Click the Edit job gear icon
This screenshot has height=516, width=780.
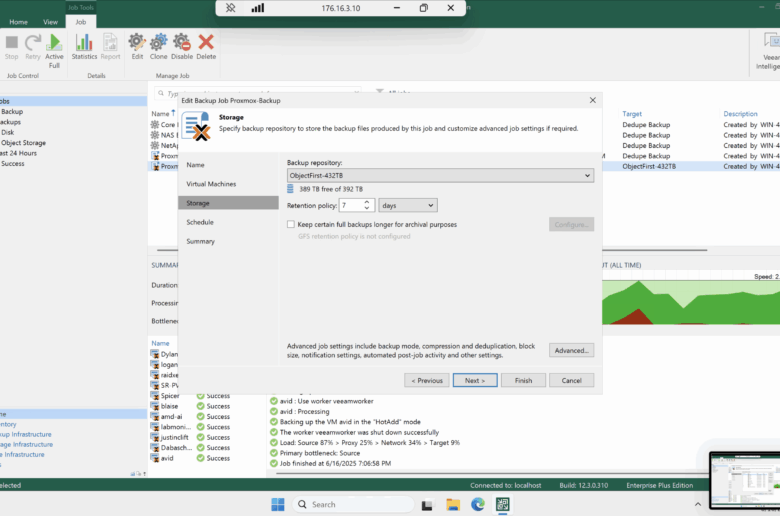pyautogui.click(x=137, y=43)
